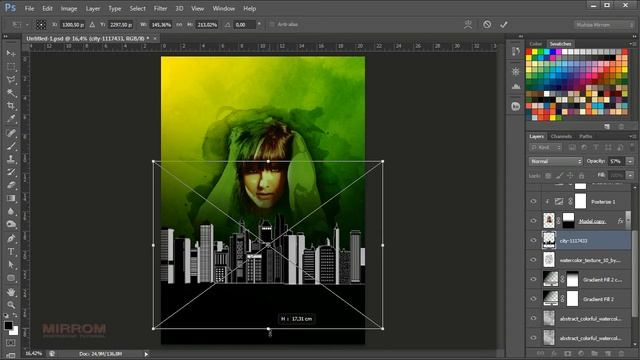Pick the yellow swatch in the top row of the Swatches panel
640x360 pixels.
click(535, 52)
